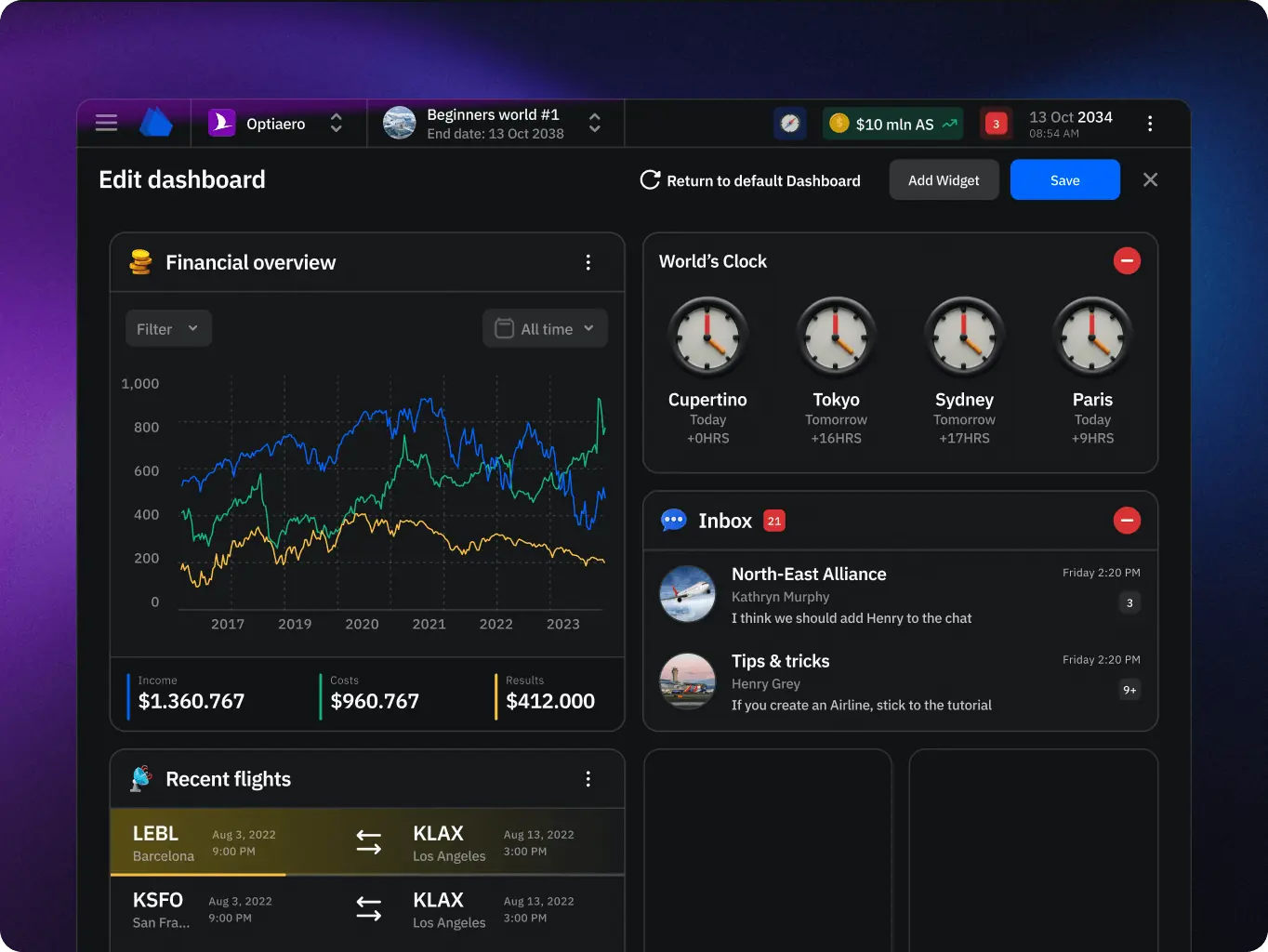1268x952 pixels.
Task: Click the $10 mln AS balance indicator
Action: (892, 124)
